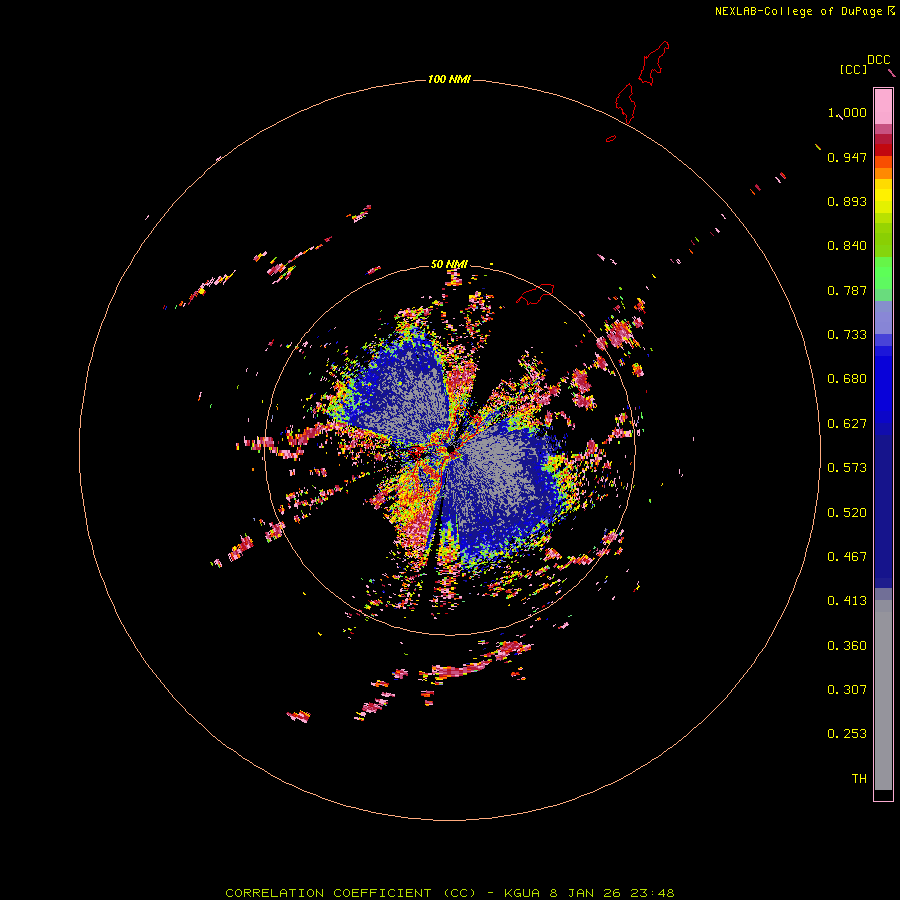Click the DCC label above the color scale

tap(878, 60)
